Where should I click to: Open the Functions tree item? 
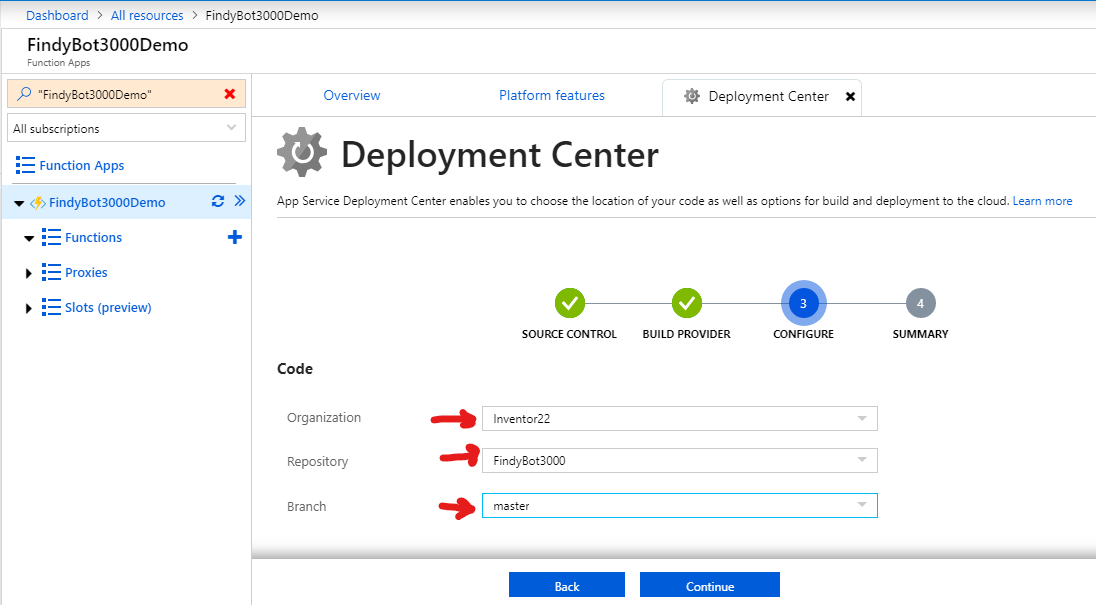[93, 238]
